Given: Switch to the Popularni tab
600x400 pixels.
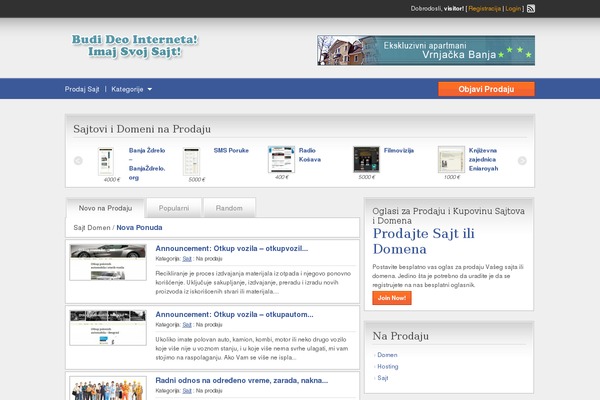Looking at the screenshot, I should (174, 208).
